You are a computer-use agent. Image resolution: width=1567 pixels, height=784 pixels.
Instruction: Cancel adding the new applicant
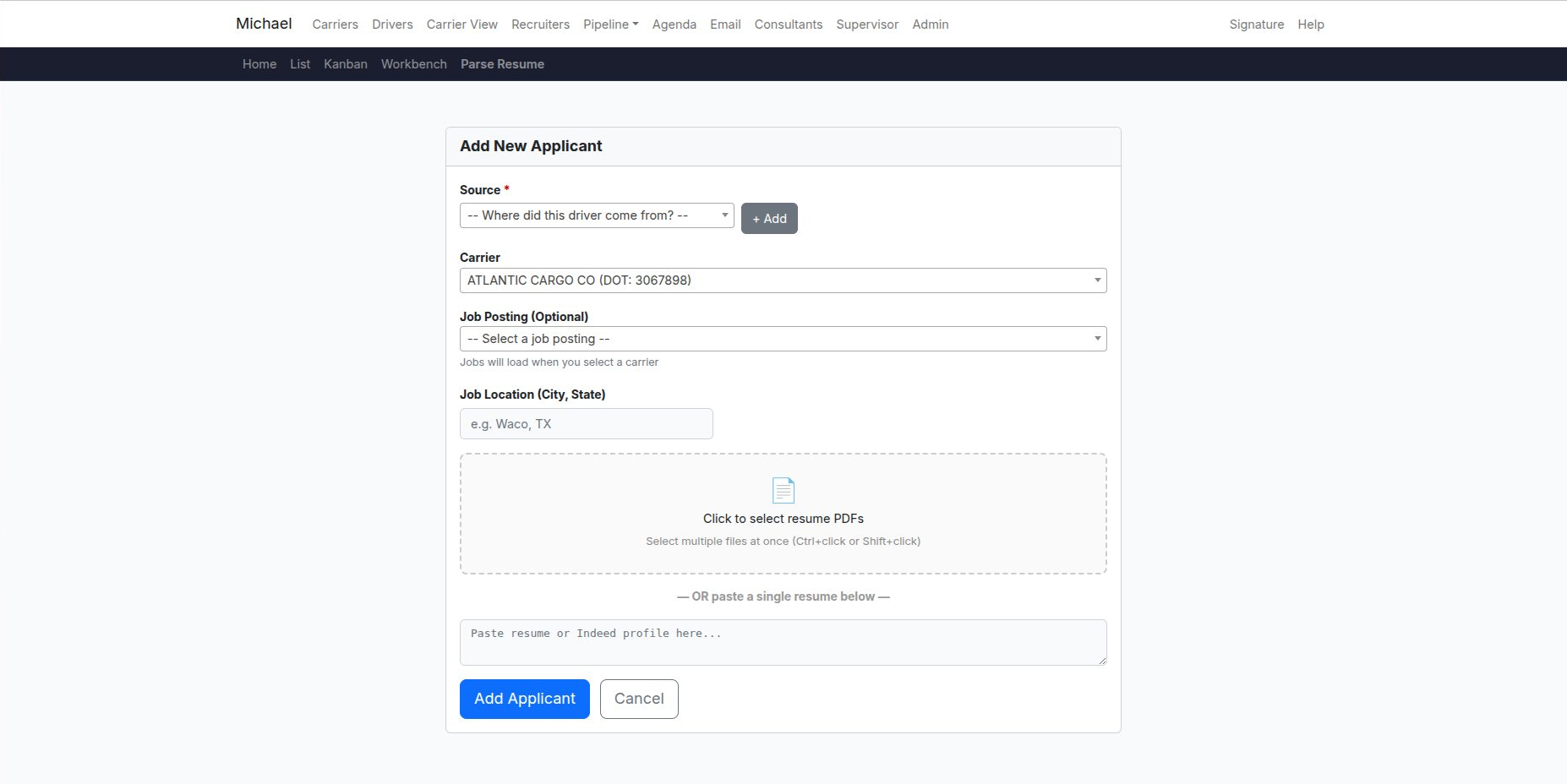pos(639,699)
